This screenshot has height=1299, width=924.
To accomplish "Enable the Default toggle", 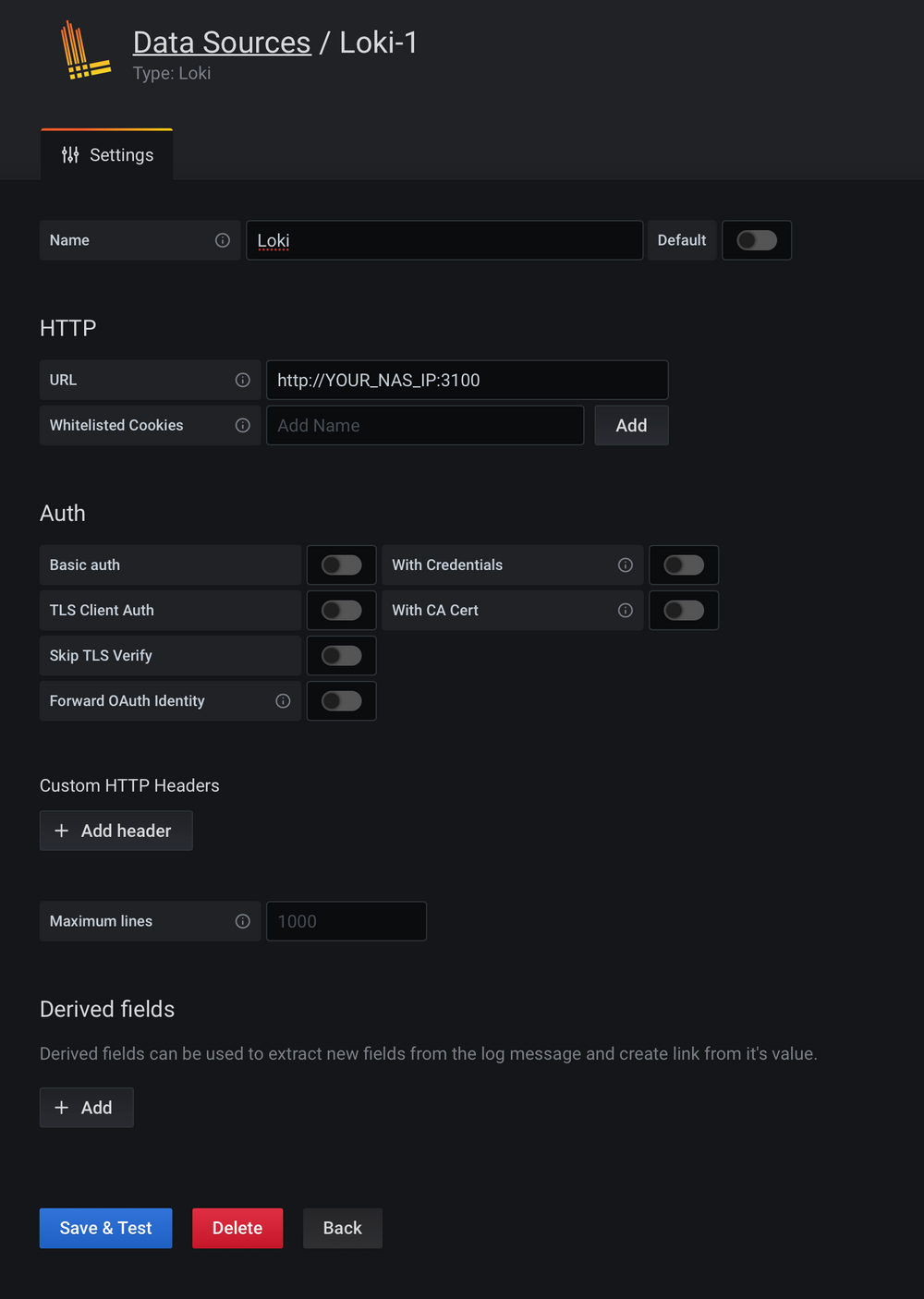I will [x=757, y=240].
